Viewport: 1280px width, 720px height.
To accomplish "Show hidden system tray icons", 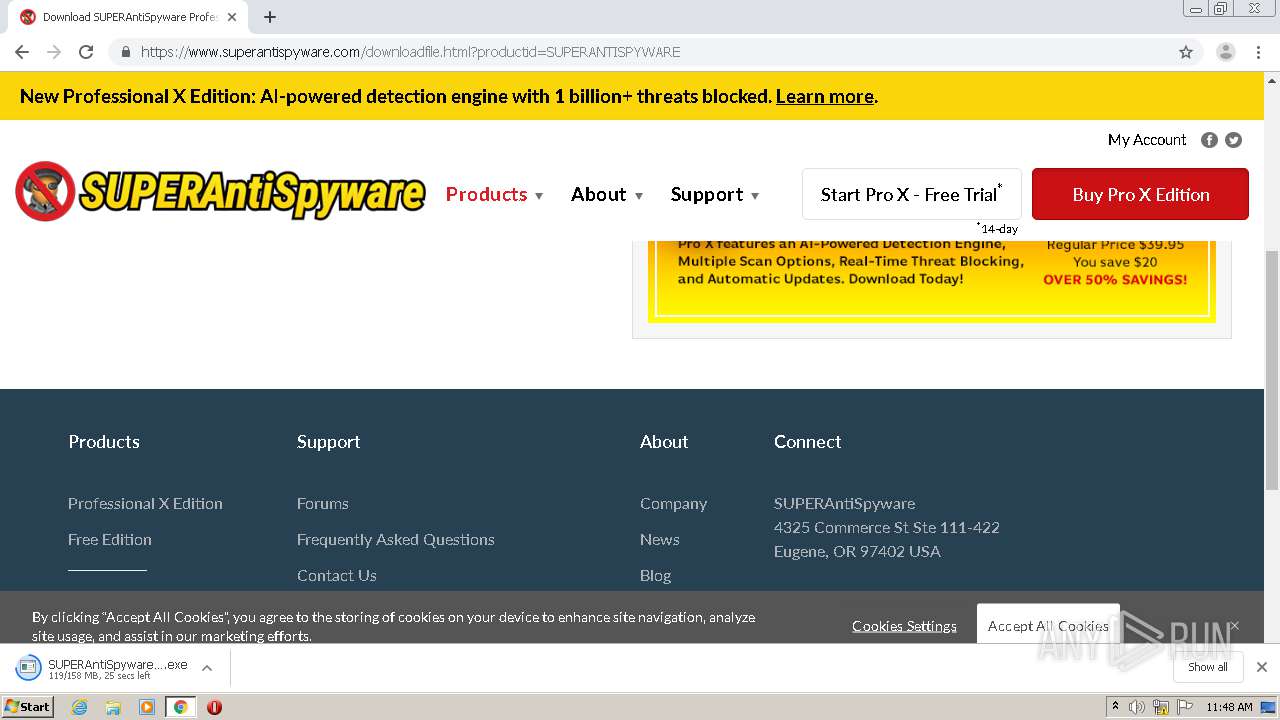I will click(1115, 707).
